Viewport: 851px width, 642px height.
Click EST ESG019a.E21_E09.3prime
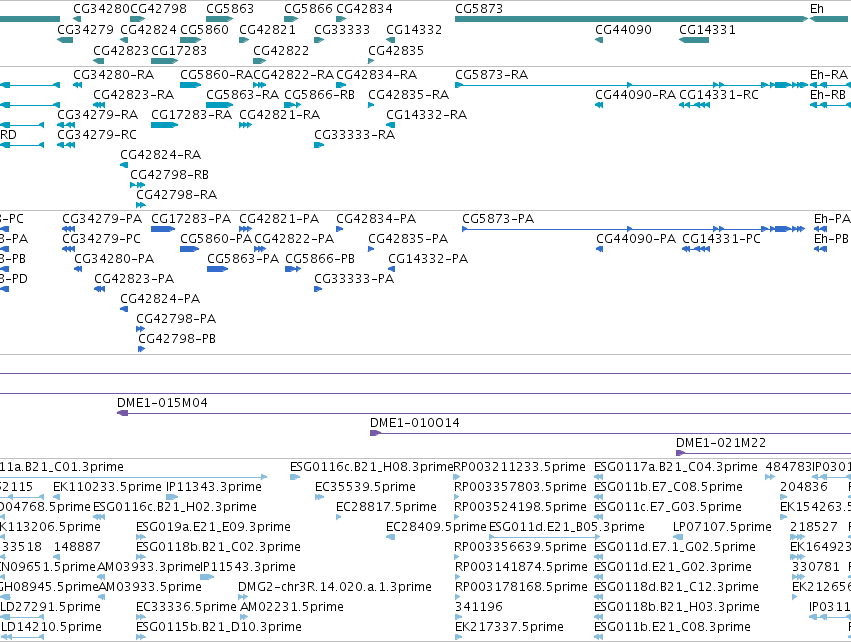(x=213, y=527)
